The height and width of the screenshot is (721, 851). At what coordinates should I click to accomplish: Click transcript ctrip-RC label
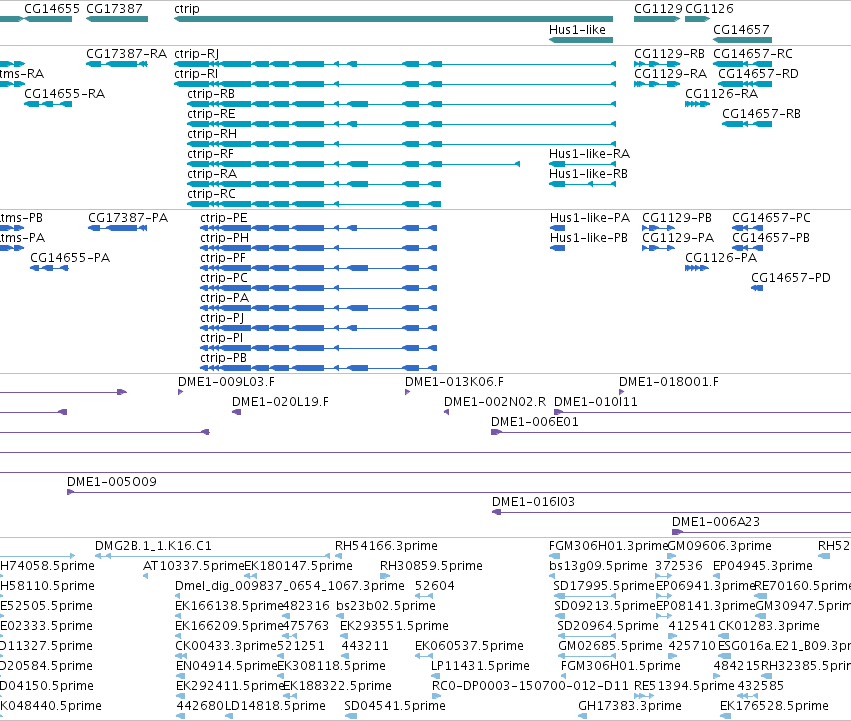(211, 194)
